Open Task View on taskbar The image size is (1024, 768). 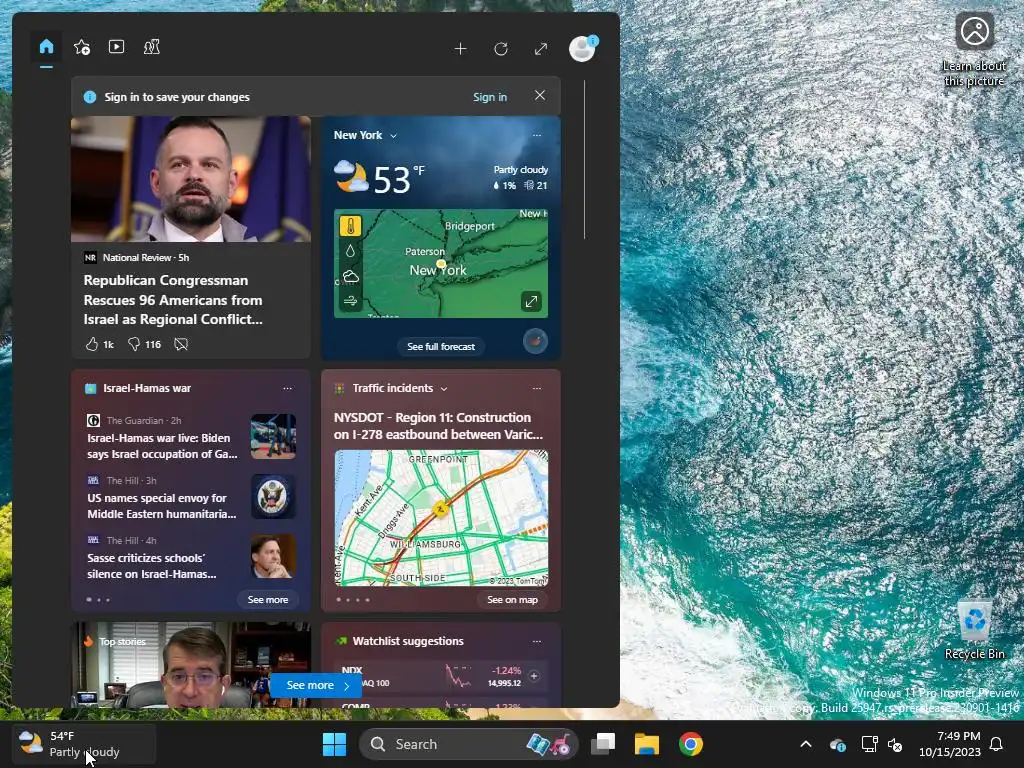603,744
